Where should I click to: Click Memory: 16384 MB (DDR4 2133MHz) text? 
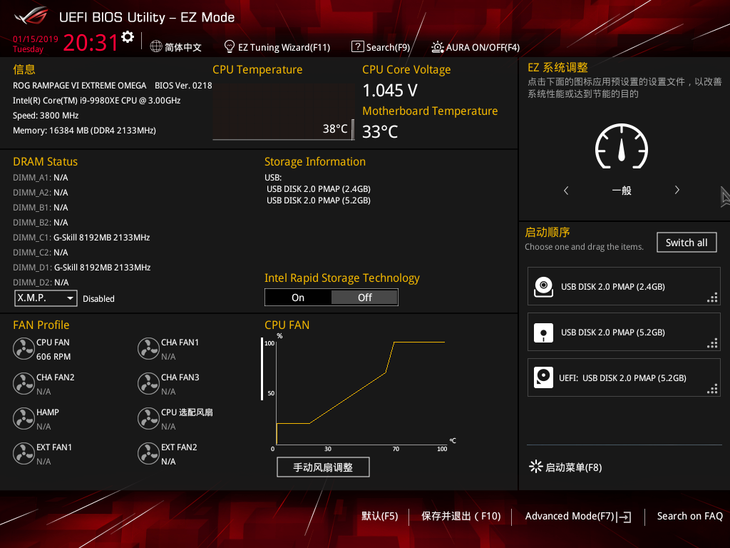pyautogui.click(x=84, y=130)
